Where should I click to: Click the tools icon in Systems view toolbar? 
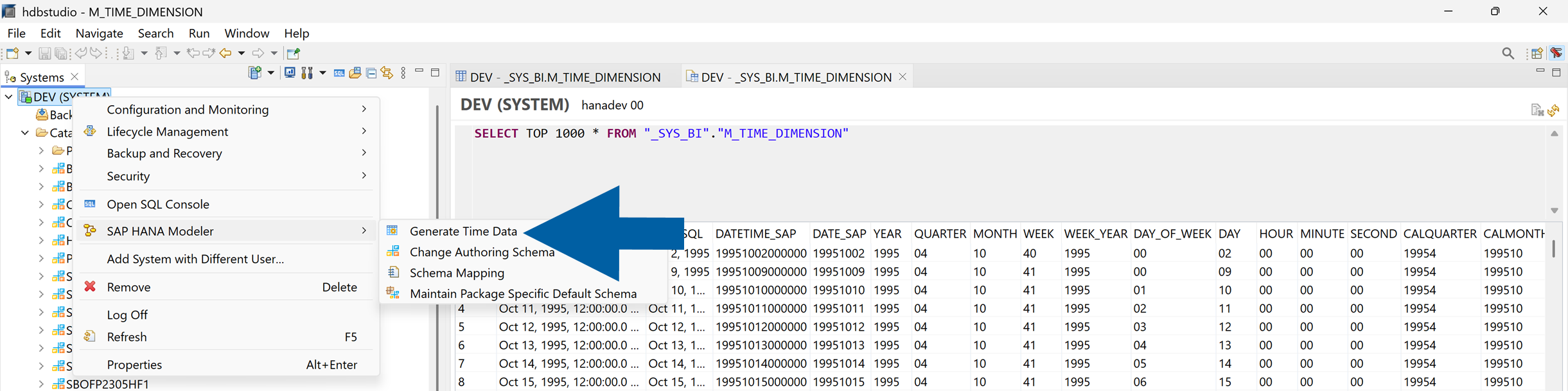coord(307,73)
